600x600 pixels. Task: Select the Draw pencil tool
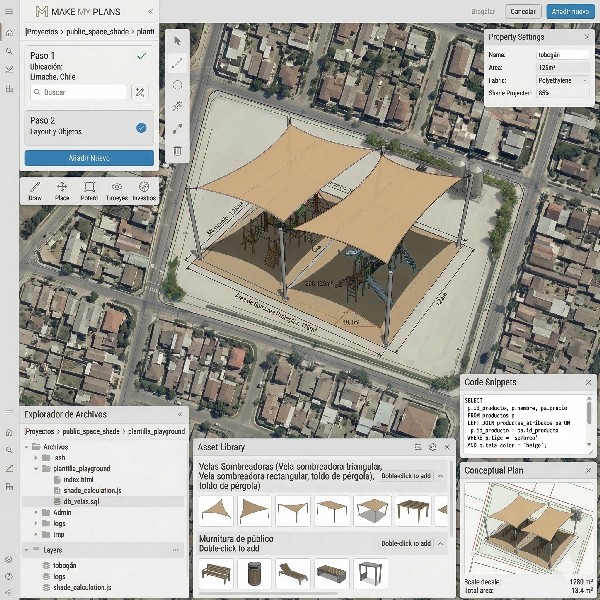pos(35,191)
